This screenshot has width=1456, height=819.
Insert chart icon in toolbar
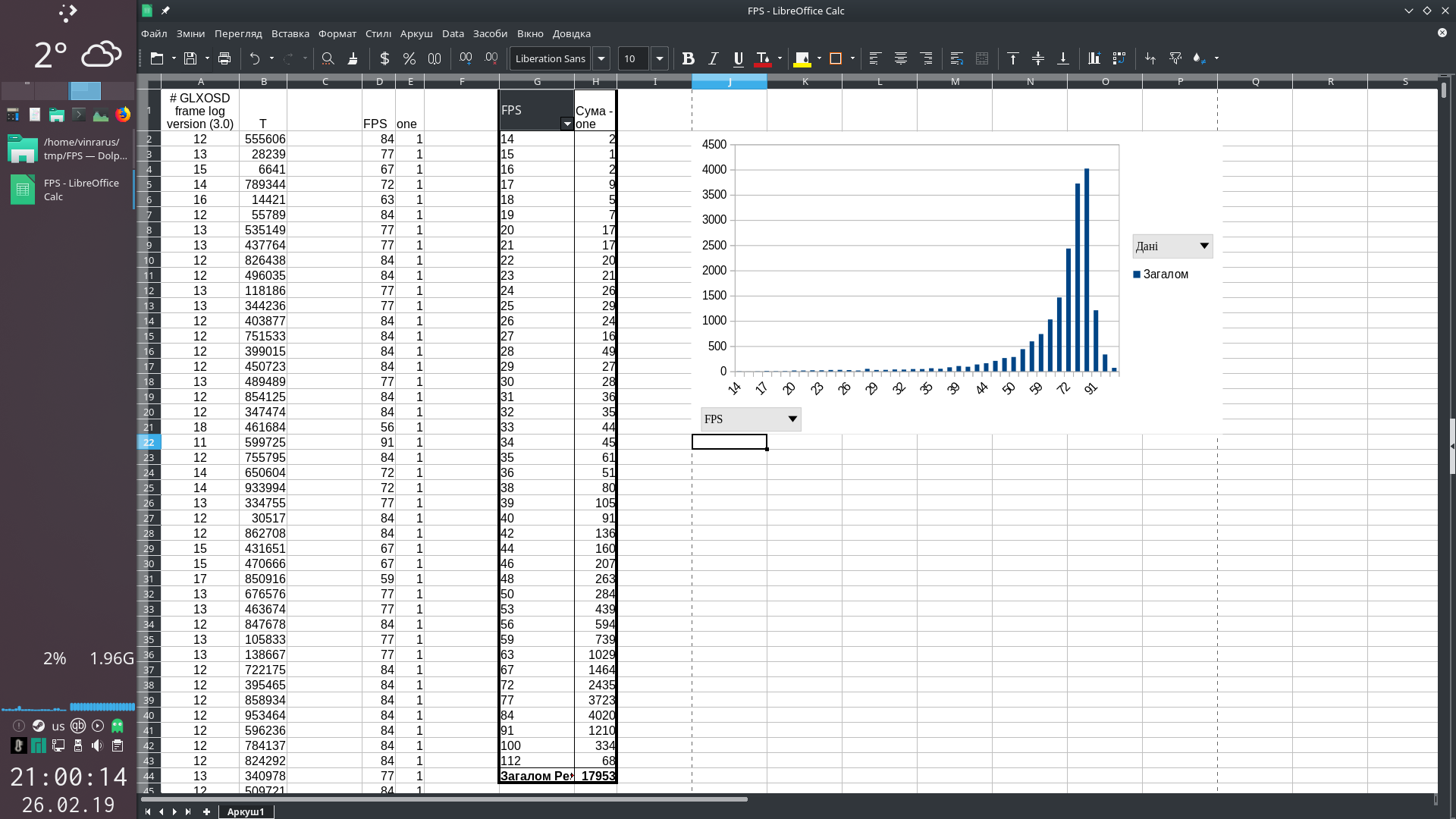coord(1094,58)
